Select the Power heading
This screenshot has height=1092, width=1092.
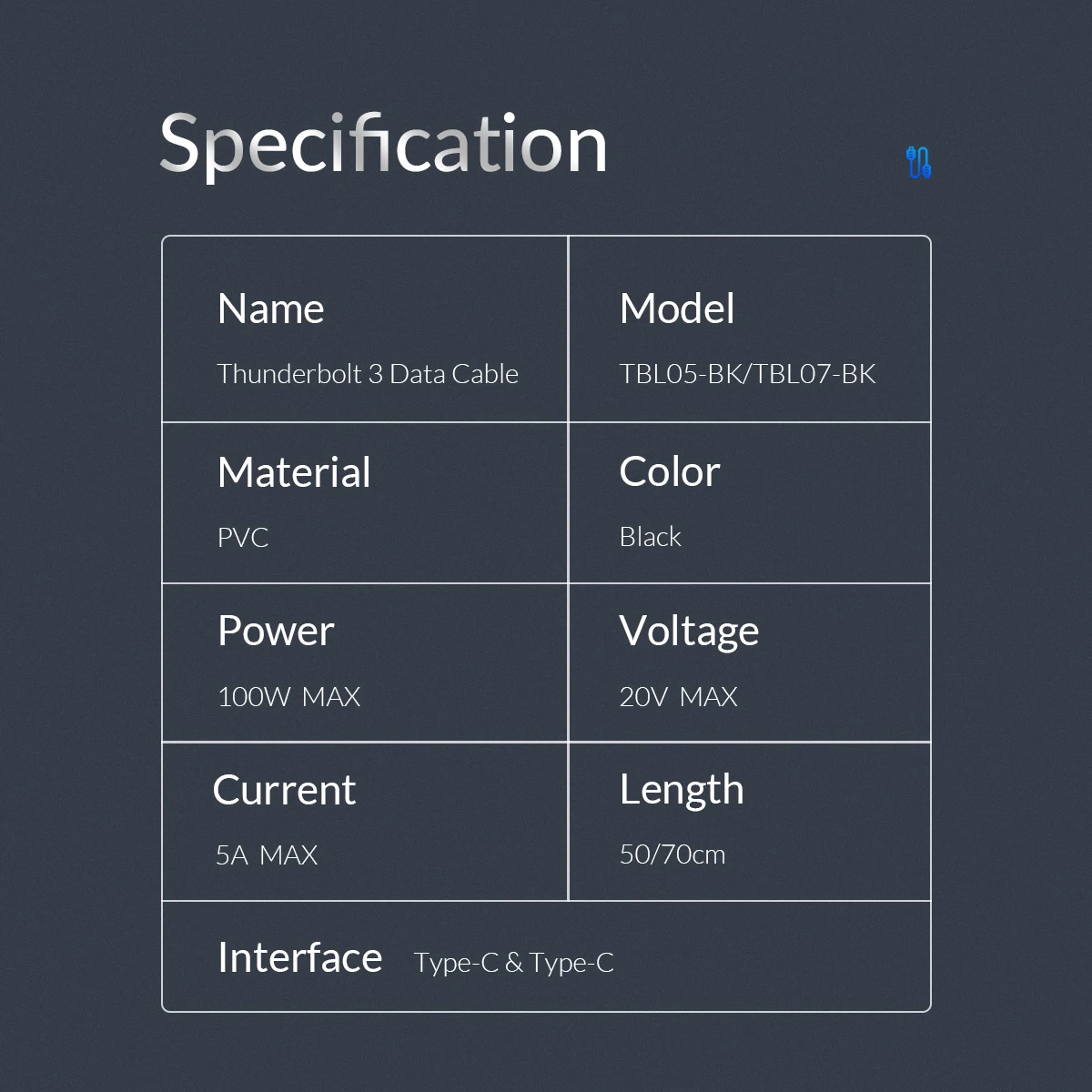pyautogui.click(x=276, y=632)
